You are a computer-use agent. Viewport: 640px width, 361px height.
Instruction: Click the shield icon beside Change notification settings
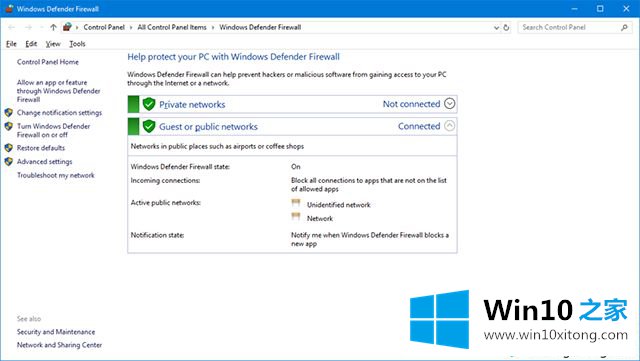(x=9, y=112)
